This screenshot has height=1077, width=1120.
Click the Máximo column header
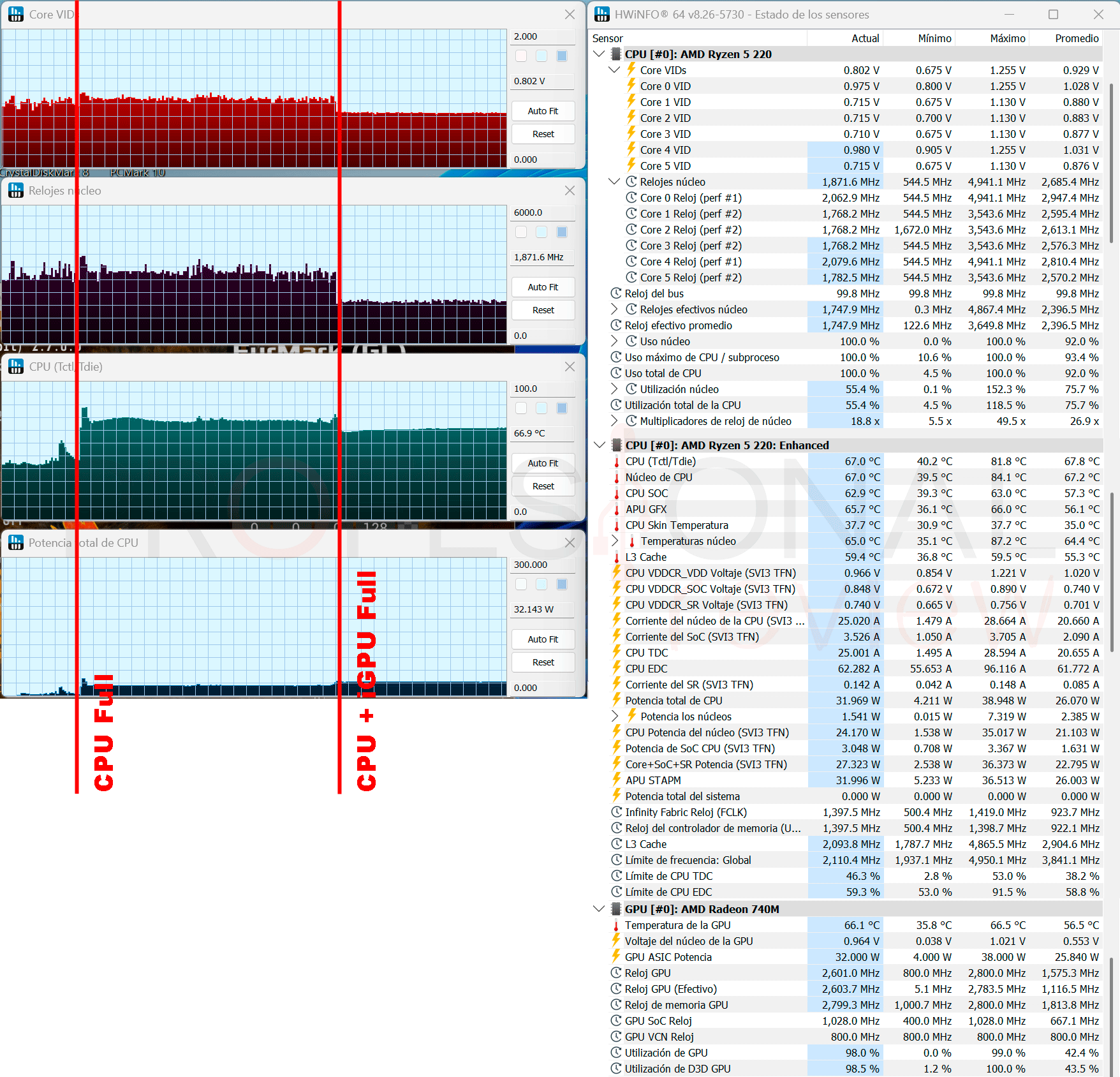[992, 38]
